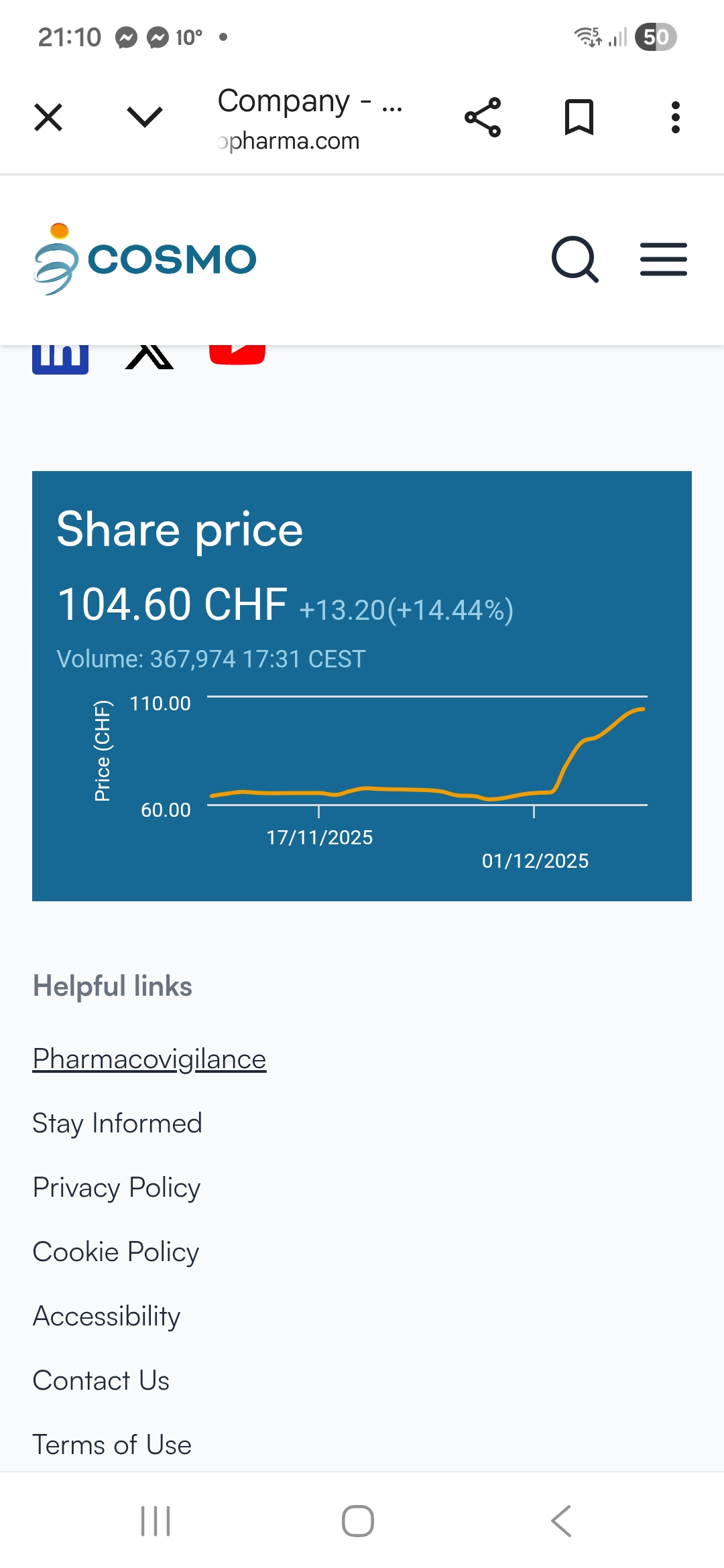Screen dimensions: 724x1568
Task: Open Cosmo's YouTube channel
Action: point(237,355)
